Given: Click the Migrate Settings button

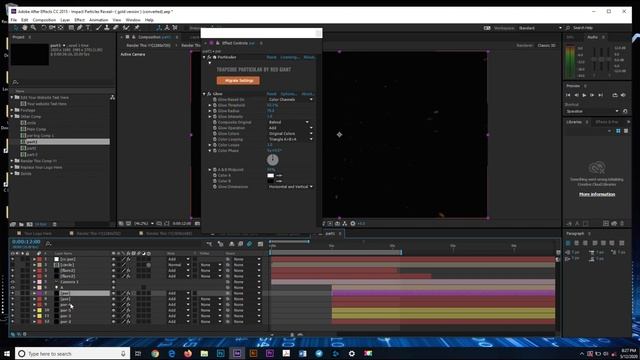Looking at the screenshot, I should [x=238, y=80].
